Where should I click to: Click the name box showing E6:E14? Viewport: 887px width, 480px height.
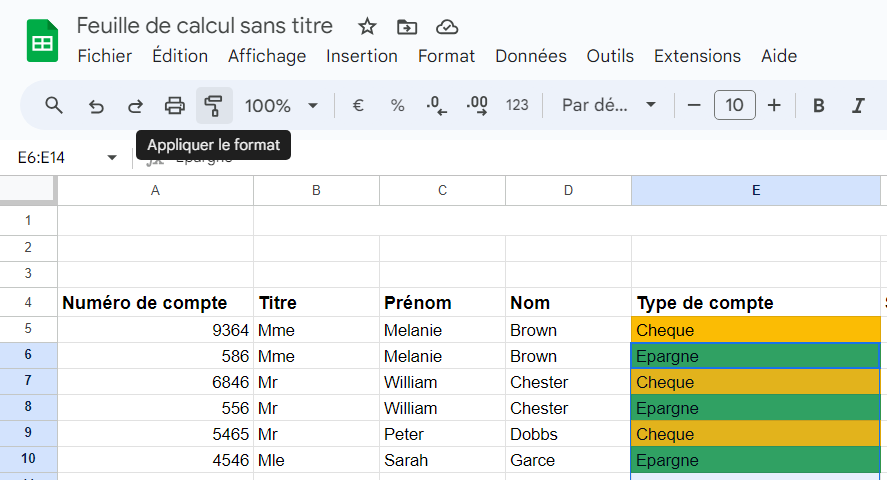coord(41,158)
